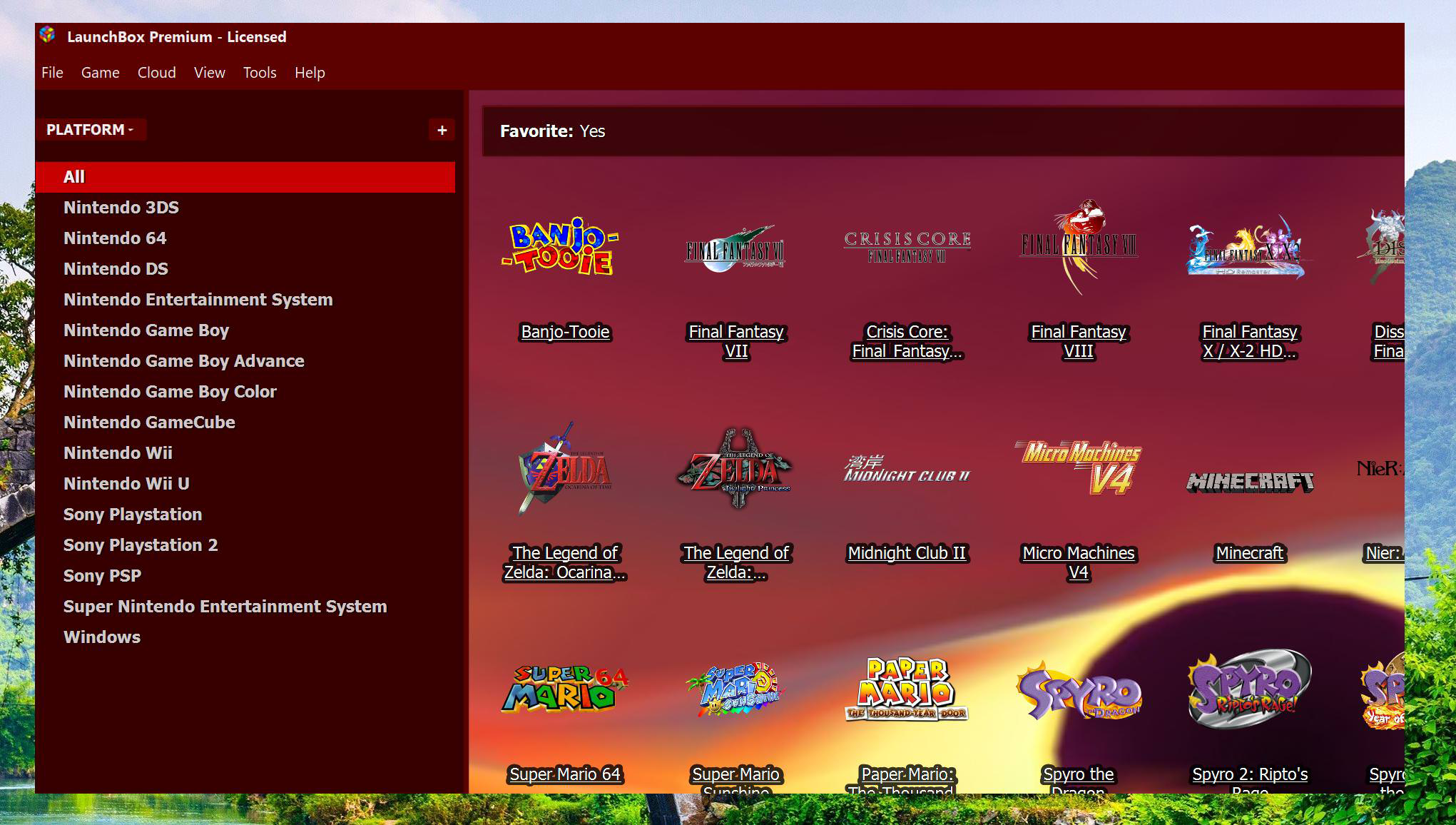Click the Favorite: Yes filter bar
This screenshot has height=825, width=1456.
(943, 131)
